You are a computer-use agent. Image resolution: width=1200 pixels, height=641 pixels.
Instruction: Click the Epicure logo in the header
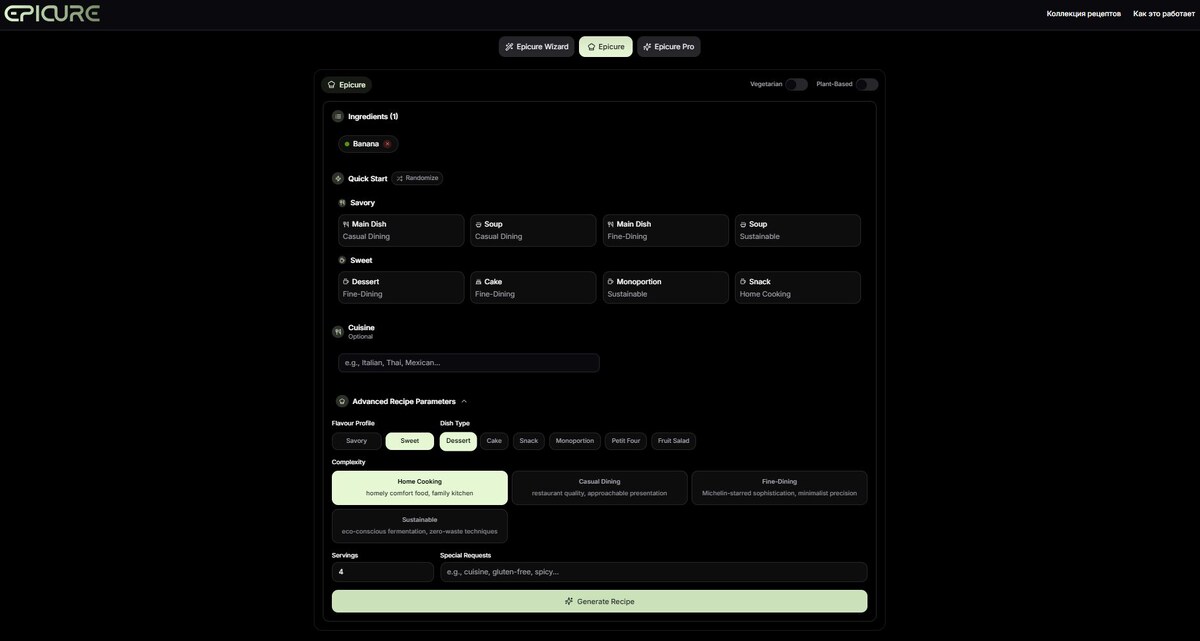pos(52,14)
